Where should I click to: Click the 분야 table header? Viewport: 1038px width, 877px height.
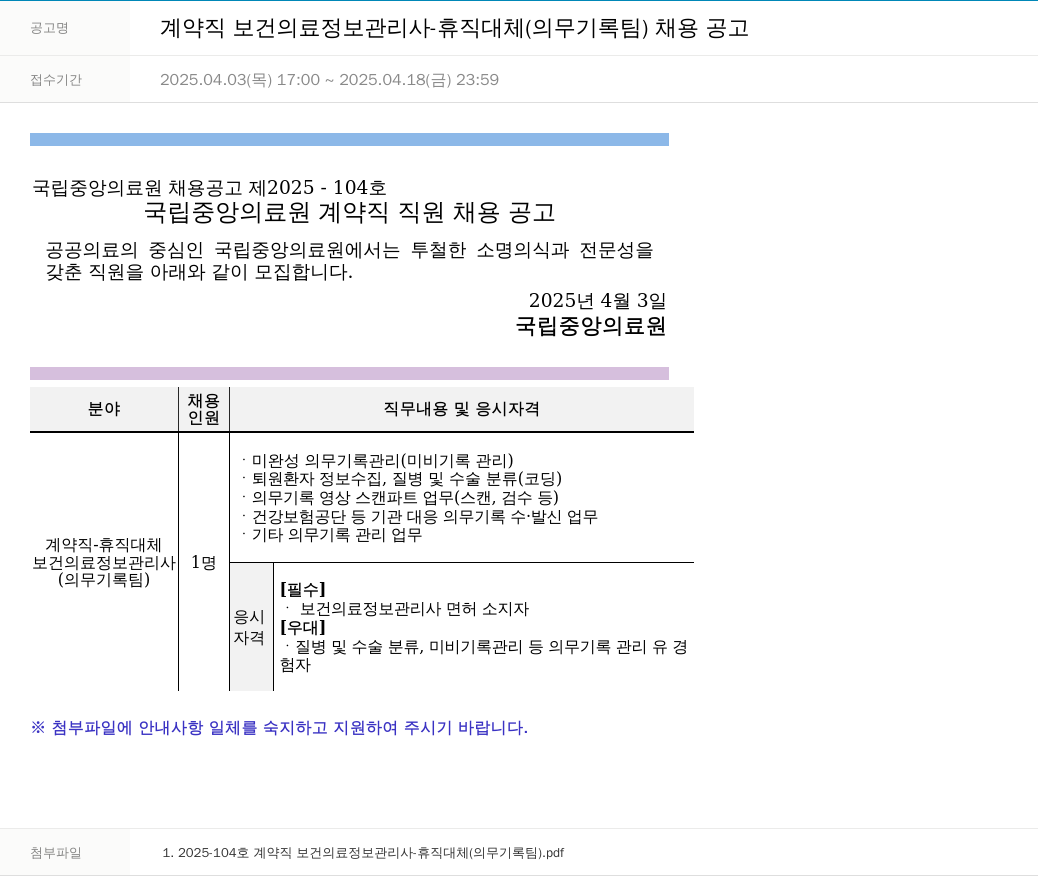click(x=104, y=409)
